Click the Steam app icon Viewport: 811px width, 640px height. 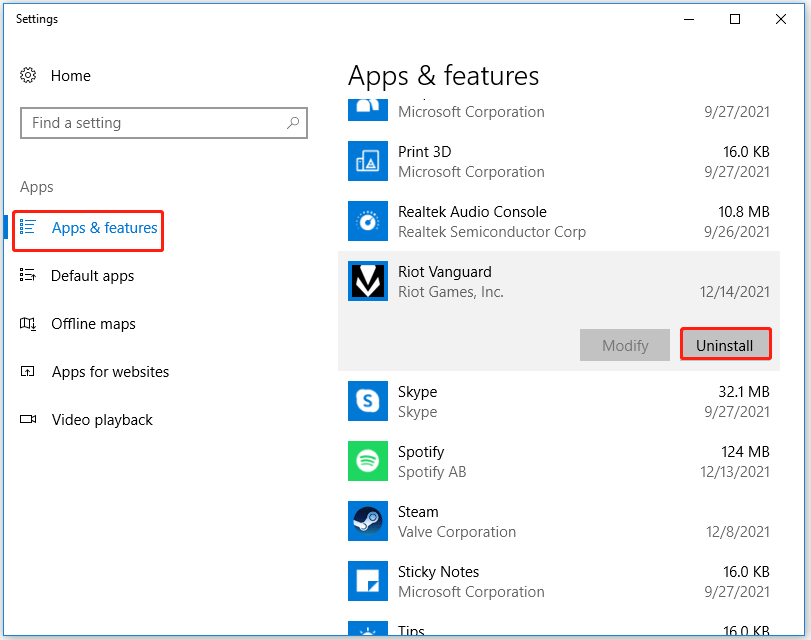pos(367,521)
